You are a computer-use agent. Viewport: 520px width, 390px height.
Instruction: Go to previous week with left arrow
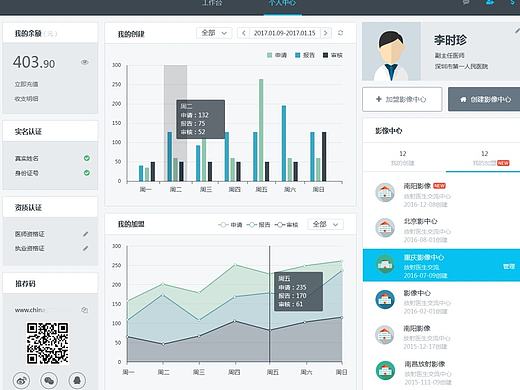[244, 33]
